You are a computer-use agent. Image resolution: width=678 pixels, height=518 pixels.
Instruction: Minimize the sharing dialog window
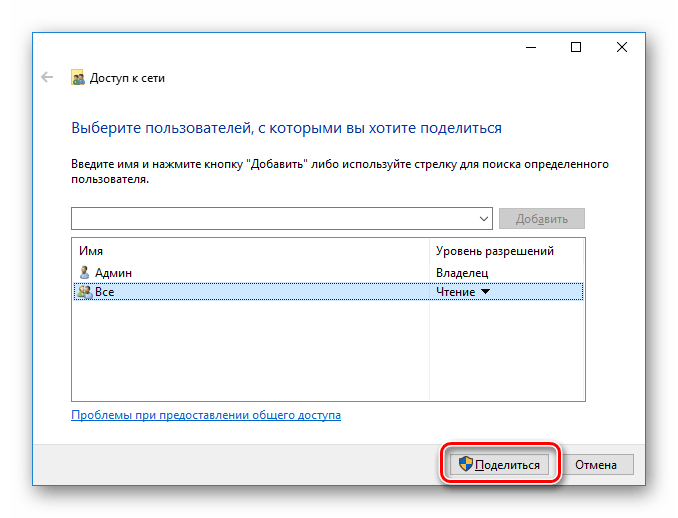pyautogui.click(x=531, y=47)
